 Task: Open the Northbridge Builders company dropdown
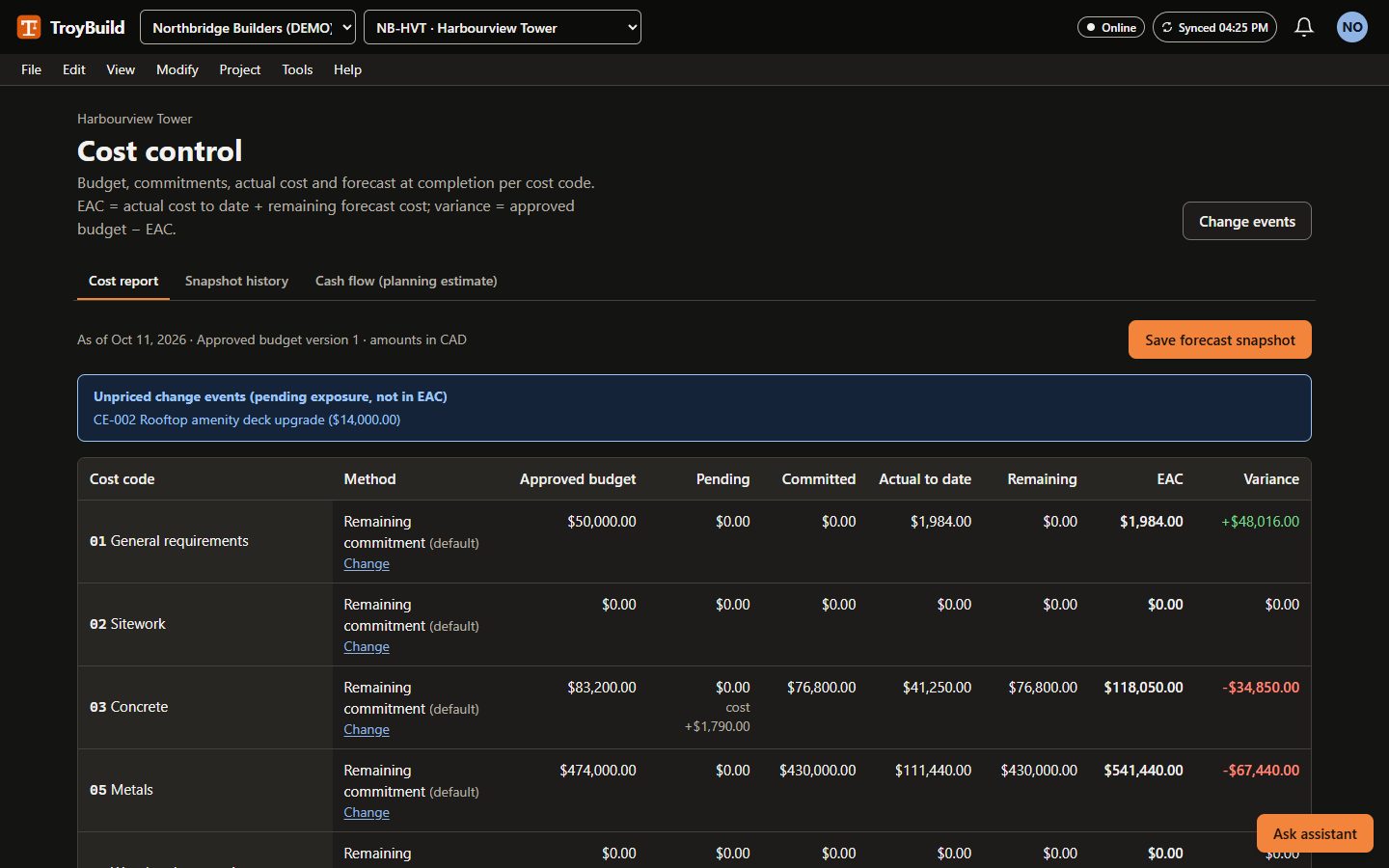point(248,27)
